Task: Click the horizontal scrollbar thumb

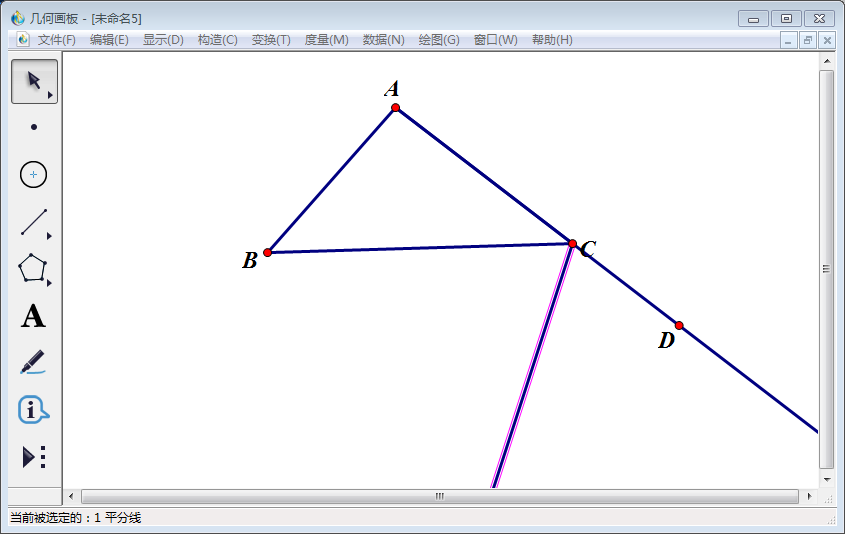Action: [440, 496]
